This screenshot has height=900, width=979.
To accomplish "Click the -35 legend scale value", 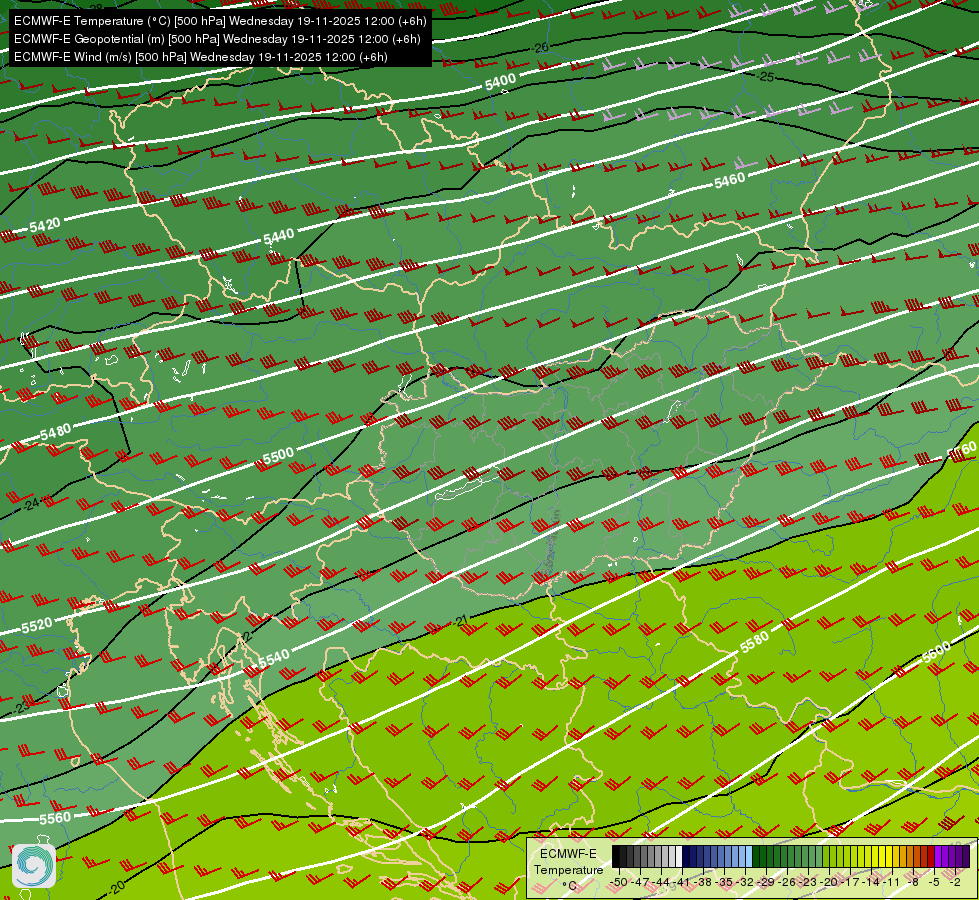I will (724, 882).
